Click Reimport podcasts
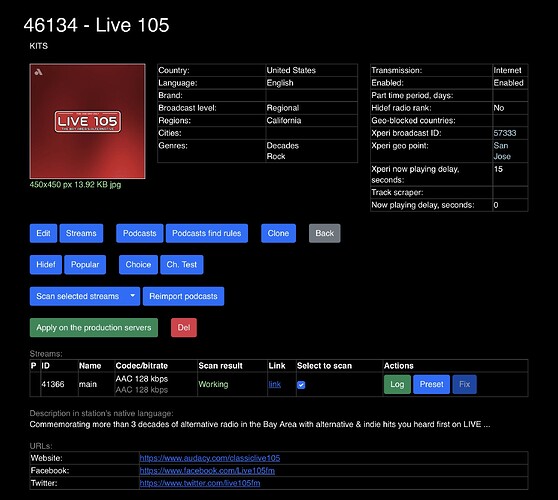Screen dimensions: 558x500 (183, 296)
